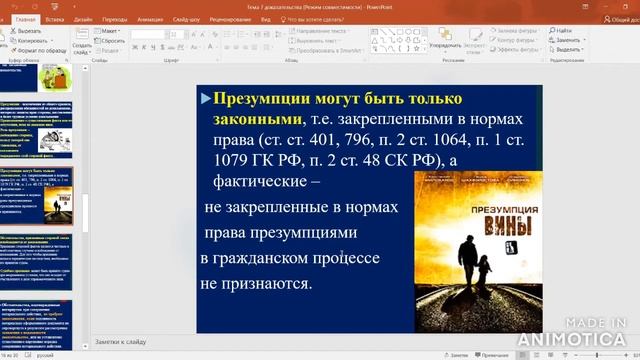The height and width of the screenshot is (360, 640).
Task: Open the Animations (Анимация) tab
Action: coord(150,19)
